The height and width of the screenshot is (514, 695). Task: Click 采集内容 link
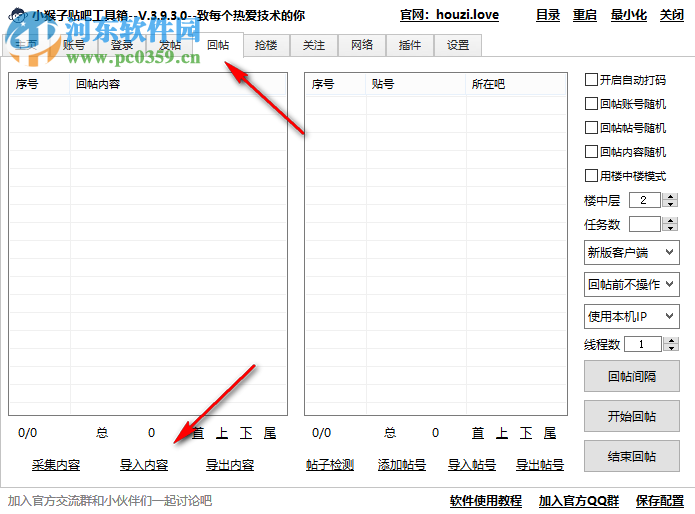[x=56, y=465]
